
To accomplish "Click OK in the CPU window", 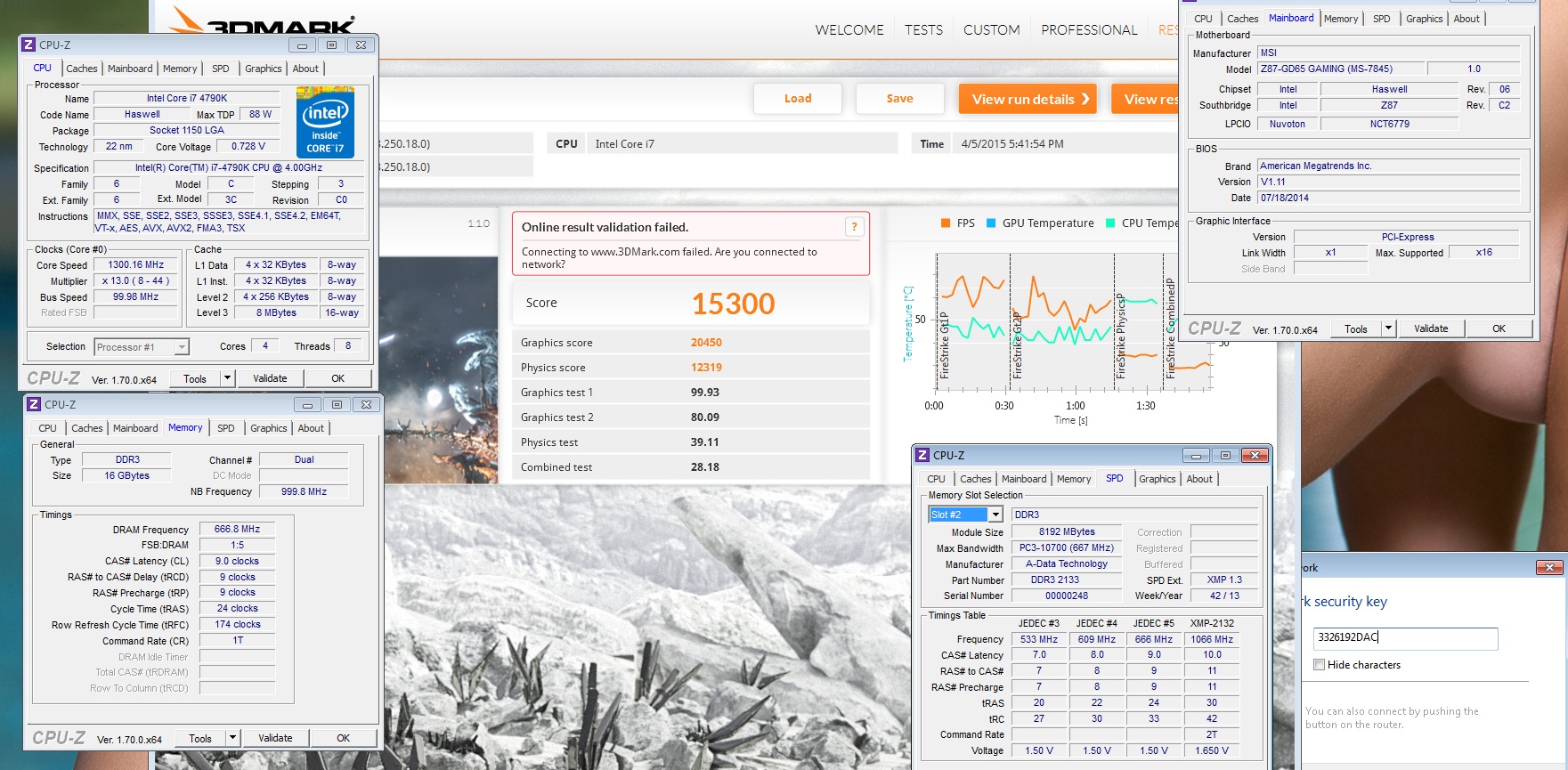I will point(338,378).
